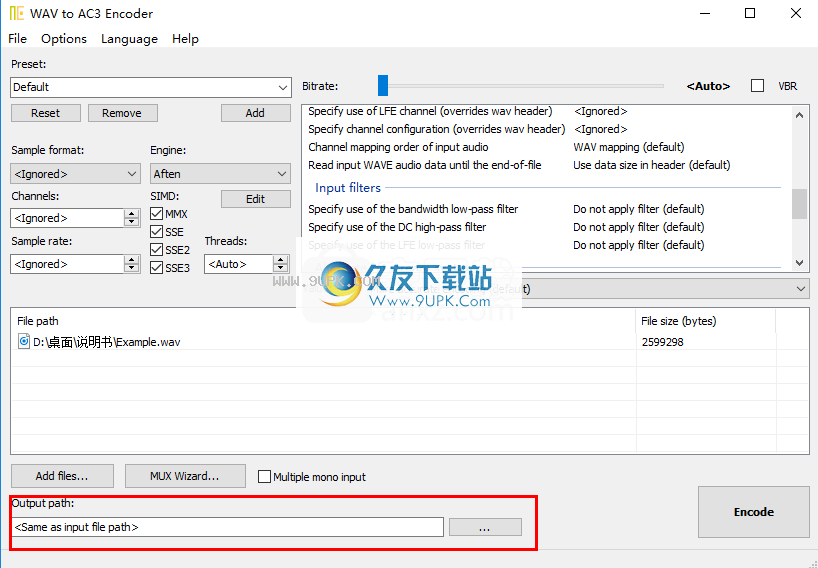818x568 pixels.
Task: Click the 2599298 file size cell
Action: 663,342
